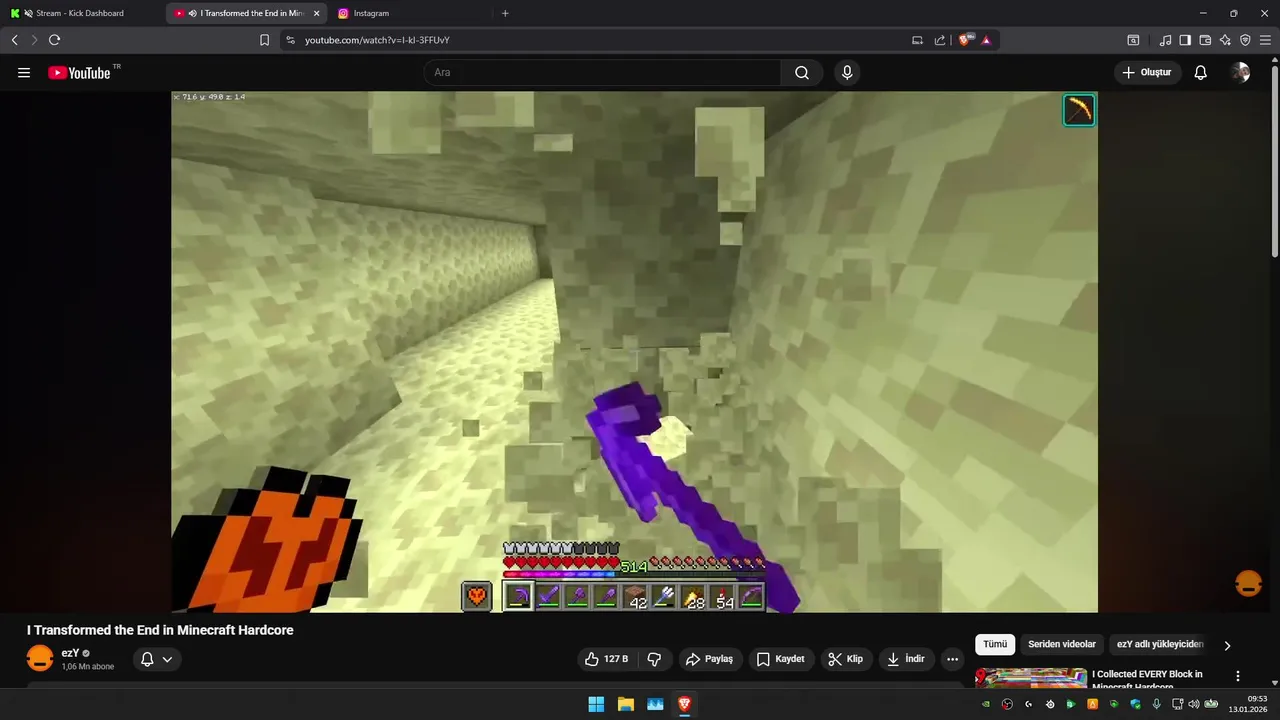Screen dimensions: 1280x720
Task: Open the account avatar menu
Action: [x=1241, y=73]
